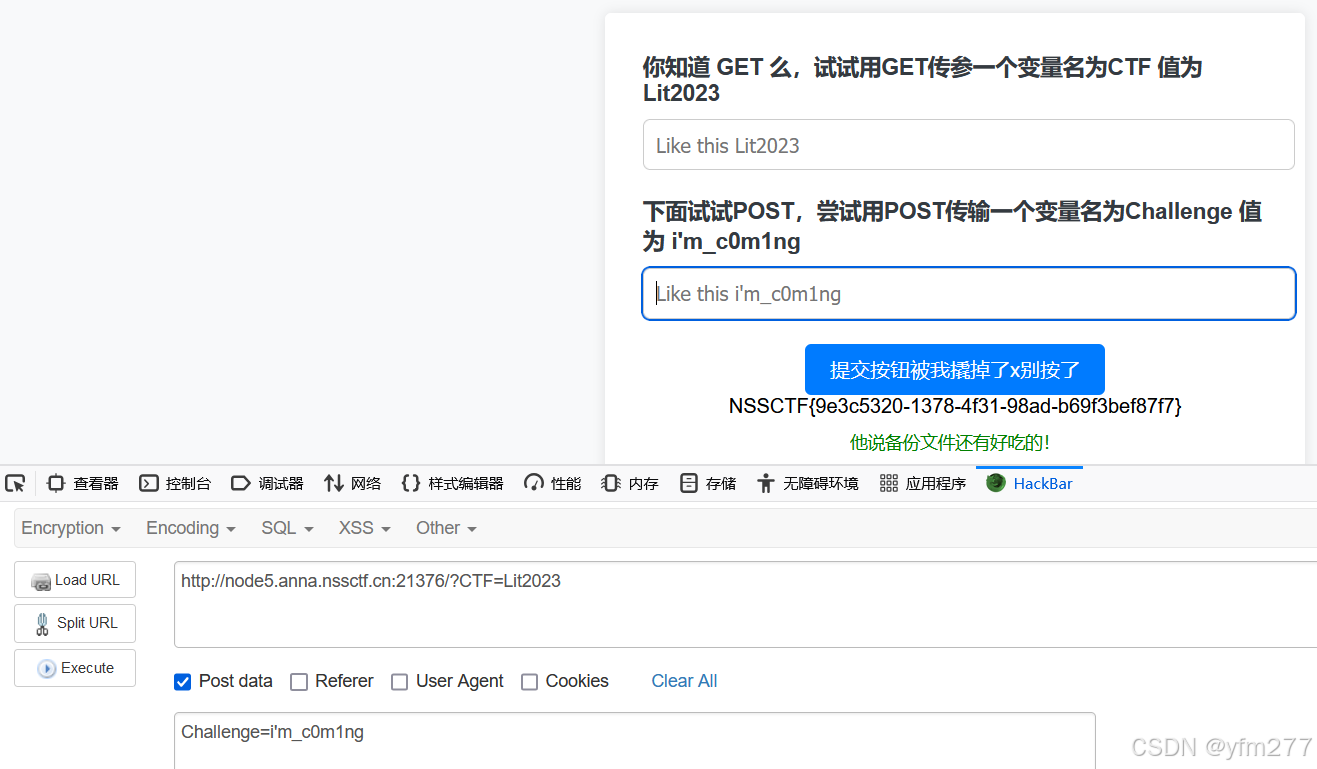This screenshot has height=769, width=1317.
Task: Enable the User Agent checkbox
Action: click(x=399, y=682)
